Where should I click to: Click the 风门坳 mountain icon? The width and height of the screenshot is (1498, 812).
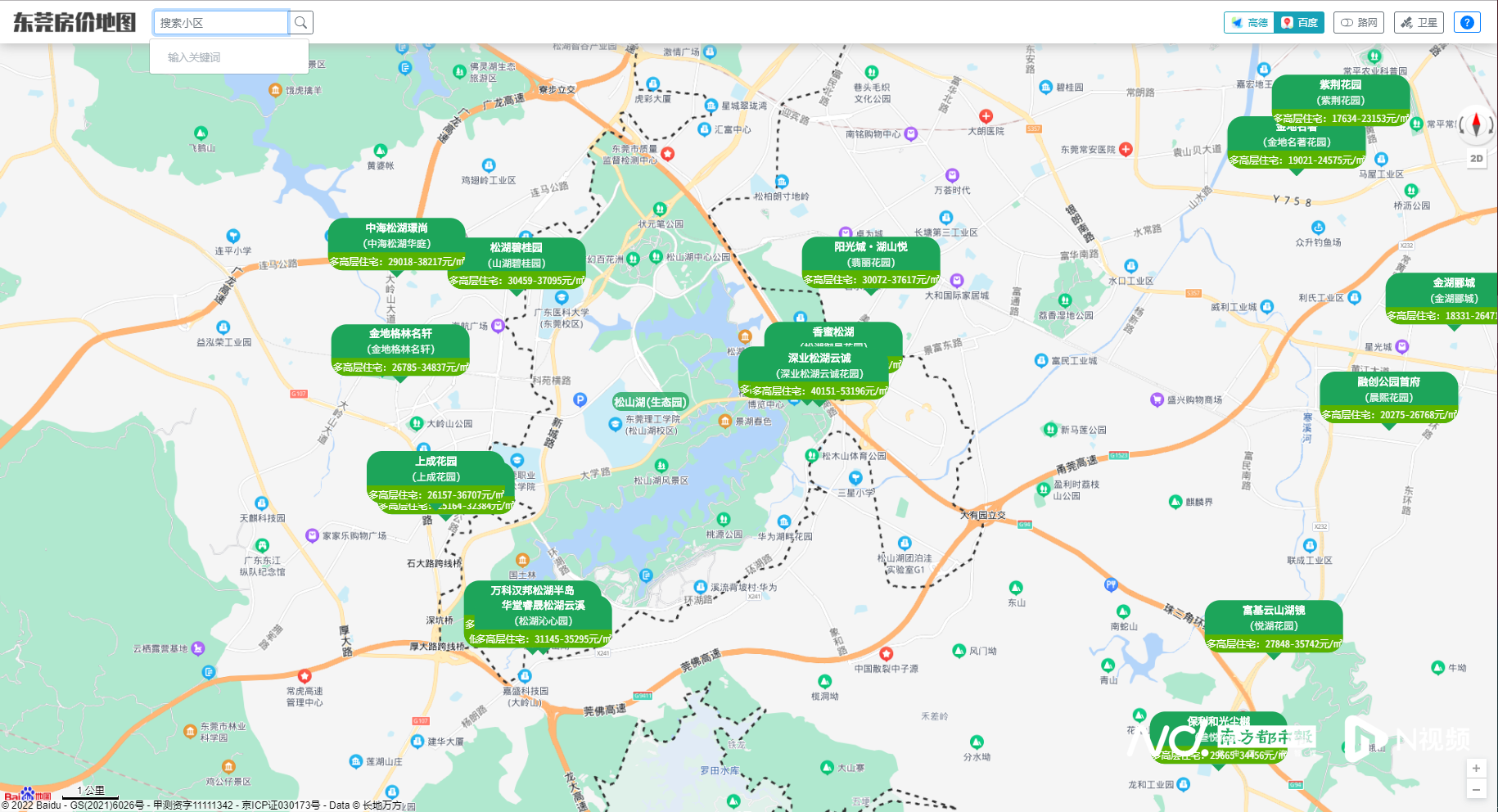click(x=959, y=650)
